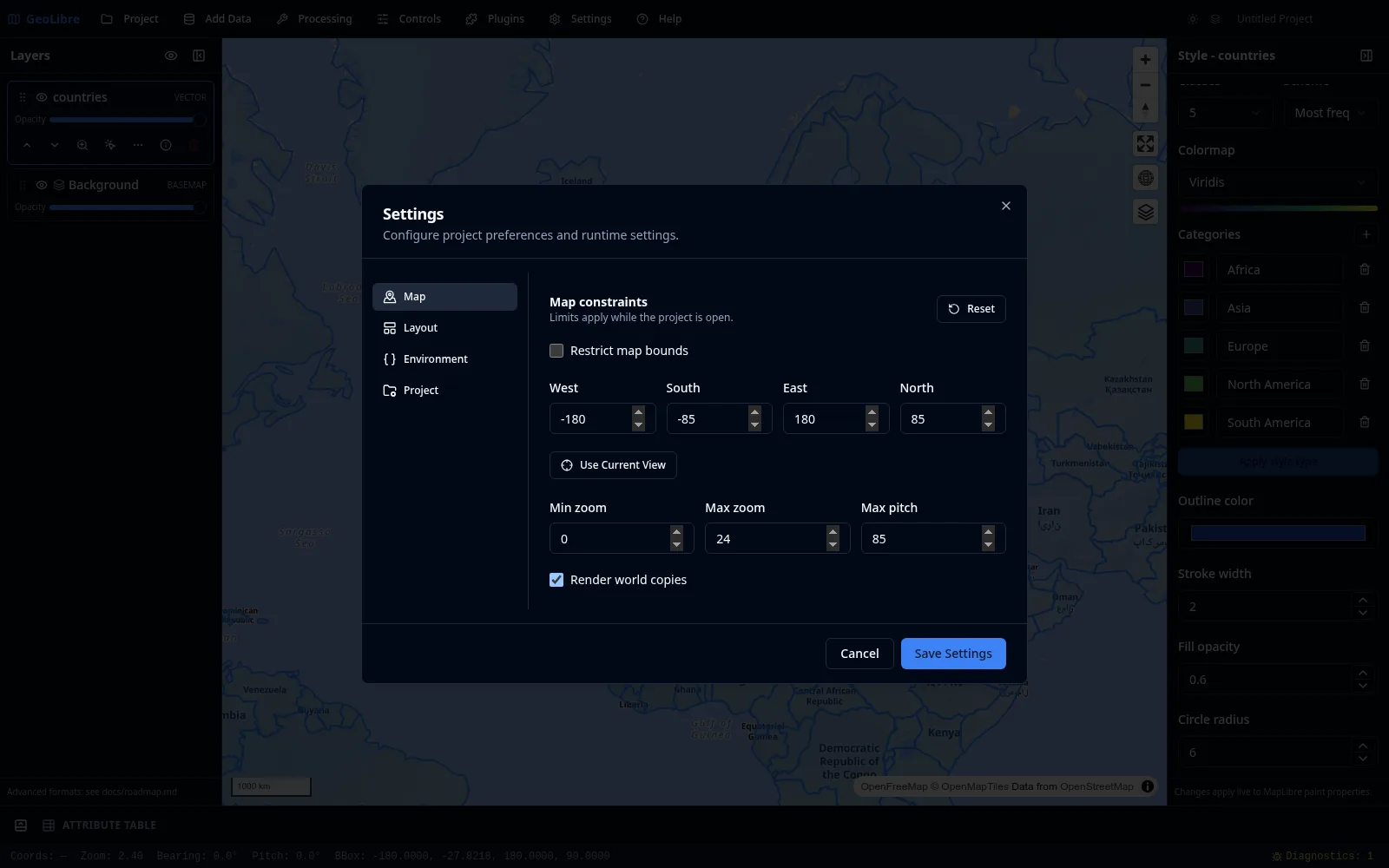The image size is (1389, 868).
Task: Move countries layer down with chevron-down icon
Action: click(55, 145)
